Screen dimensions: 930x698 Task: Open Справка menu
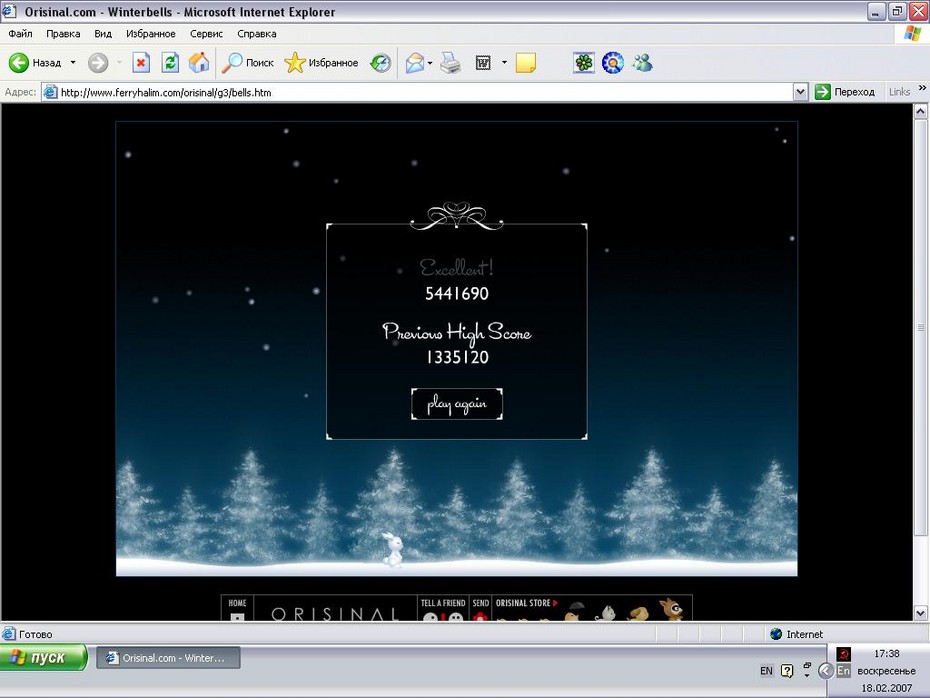tap(257, 34)
